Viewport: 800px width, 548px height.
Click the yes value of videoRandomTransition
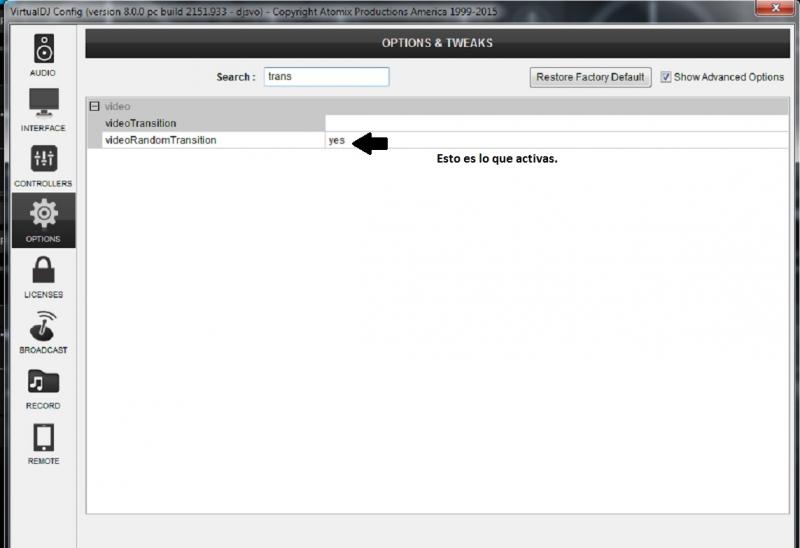pos(337,140)
